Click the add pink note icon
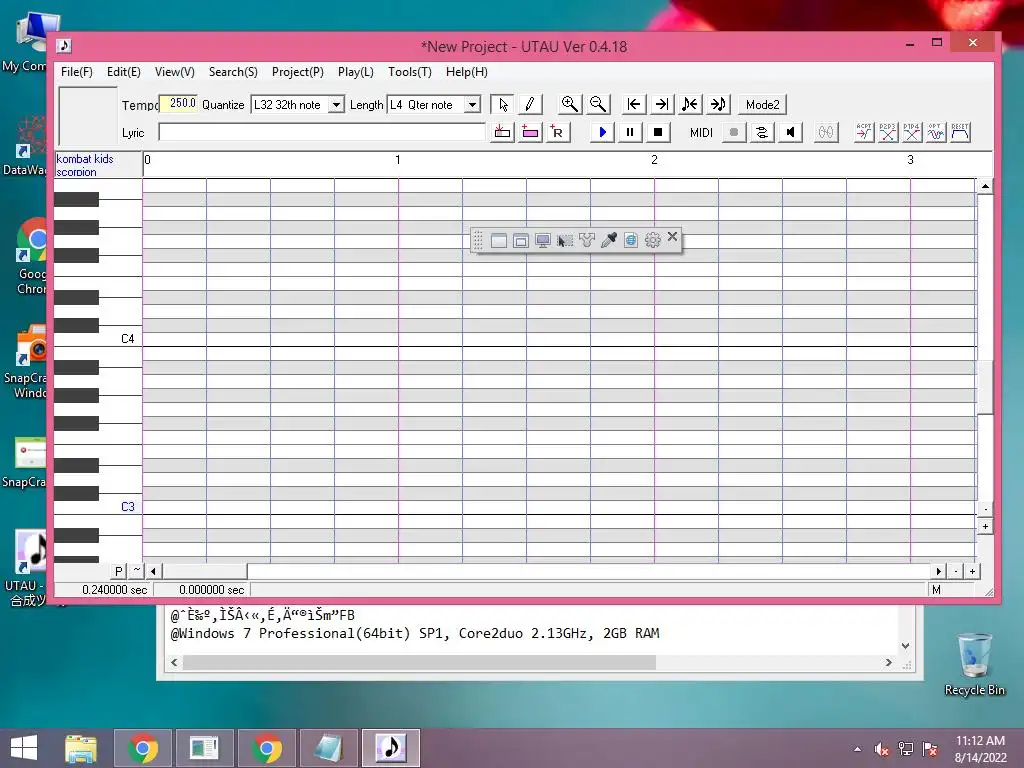 pyautogui.click(x=530, y=133)
